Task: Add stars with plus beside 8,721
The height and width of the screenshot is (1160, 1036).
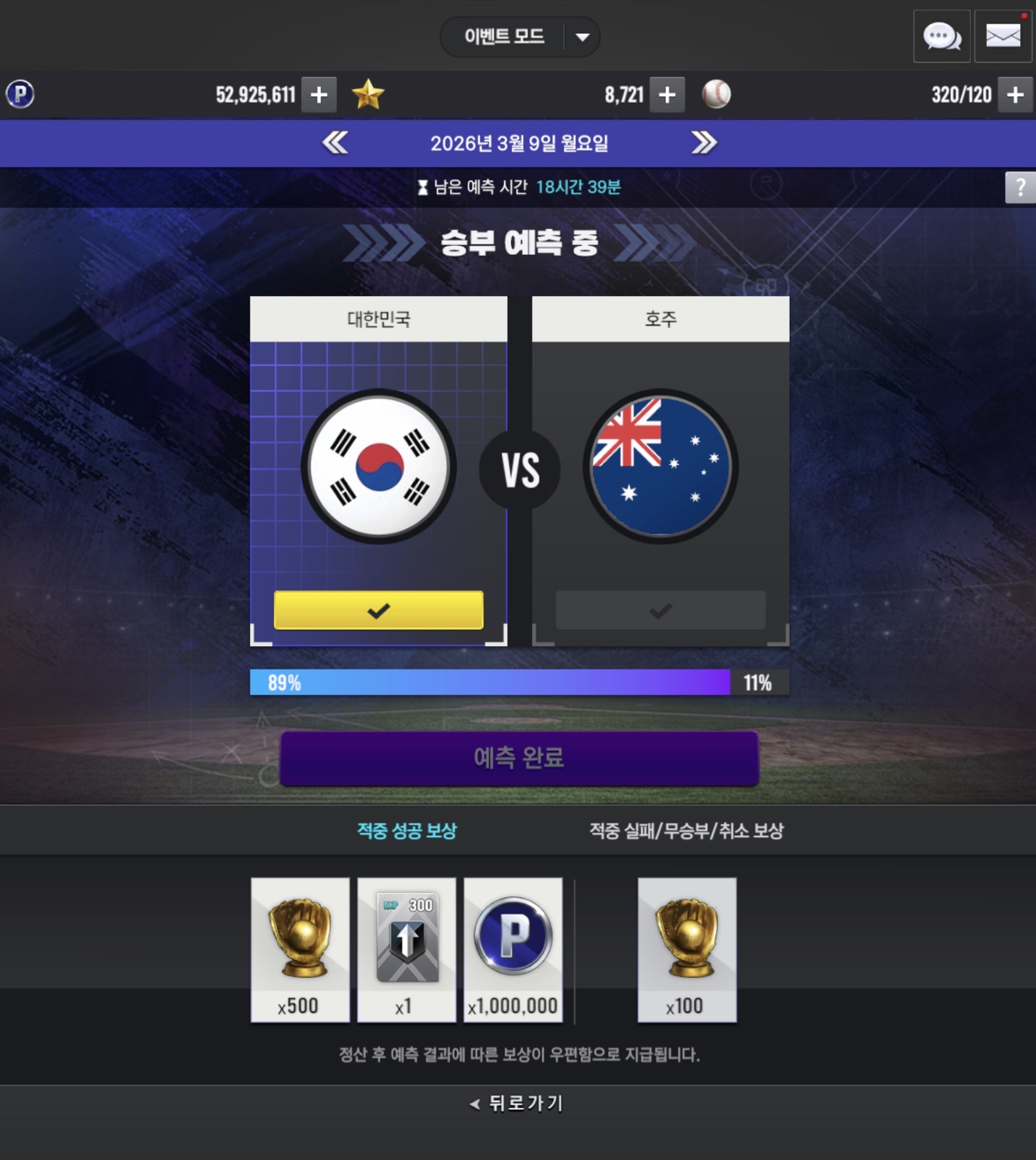Action: pos(667,95)
